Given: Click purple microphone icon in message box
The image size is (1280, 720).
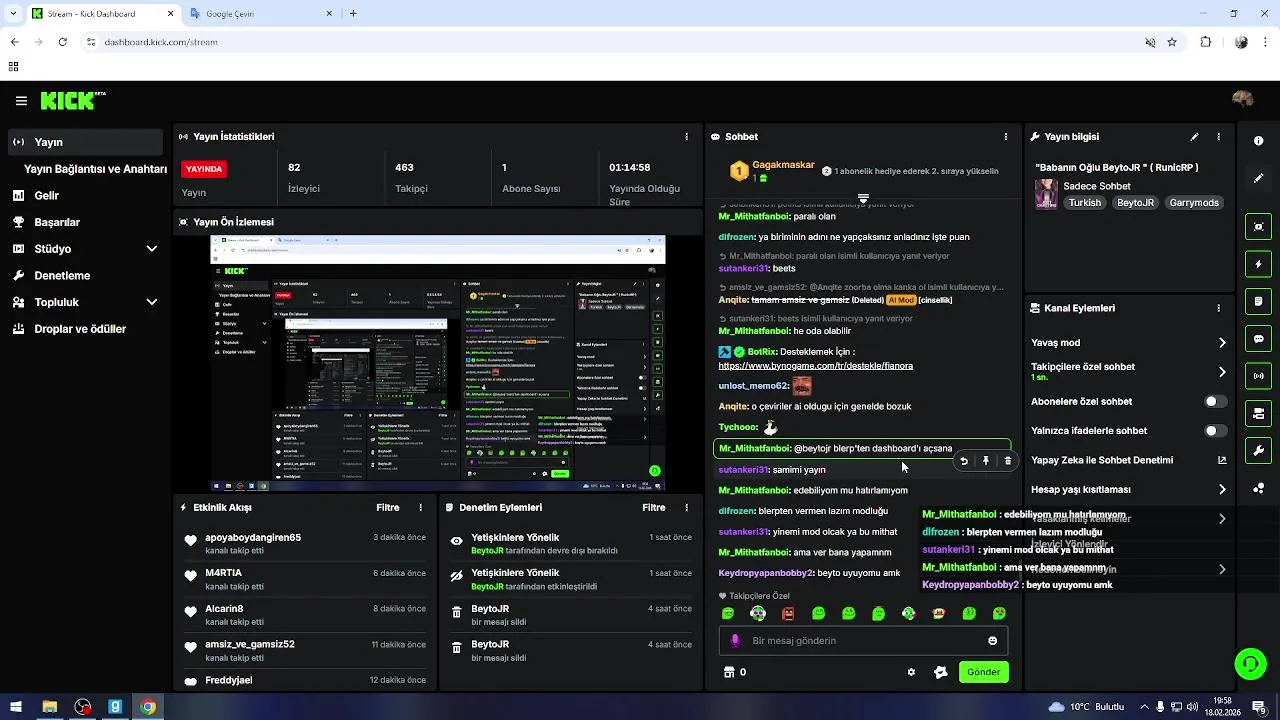Looking at the screenshot, I should click(x=735, y=641).
